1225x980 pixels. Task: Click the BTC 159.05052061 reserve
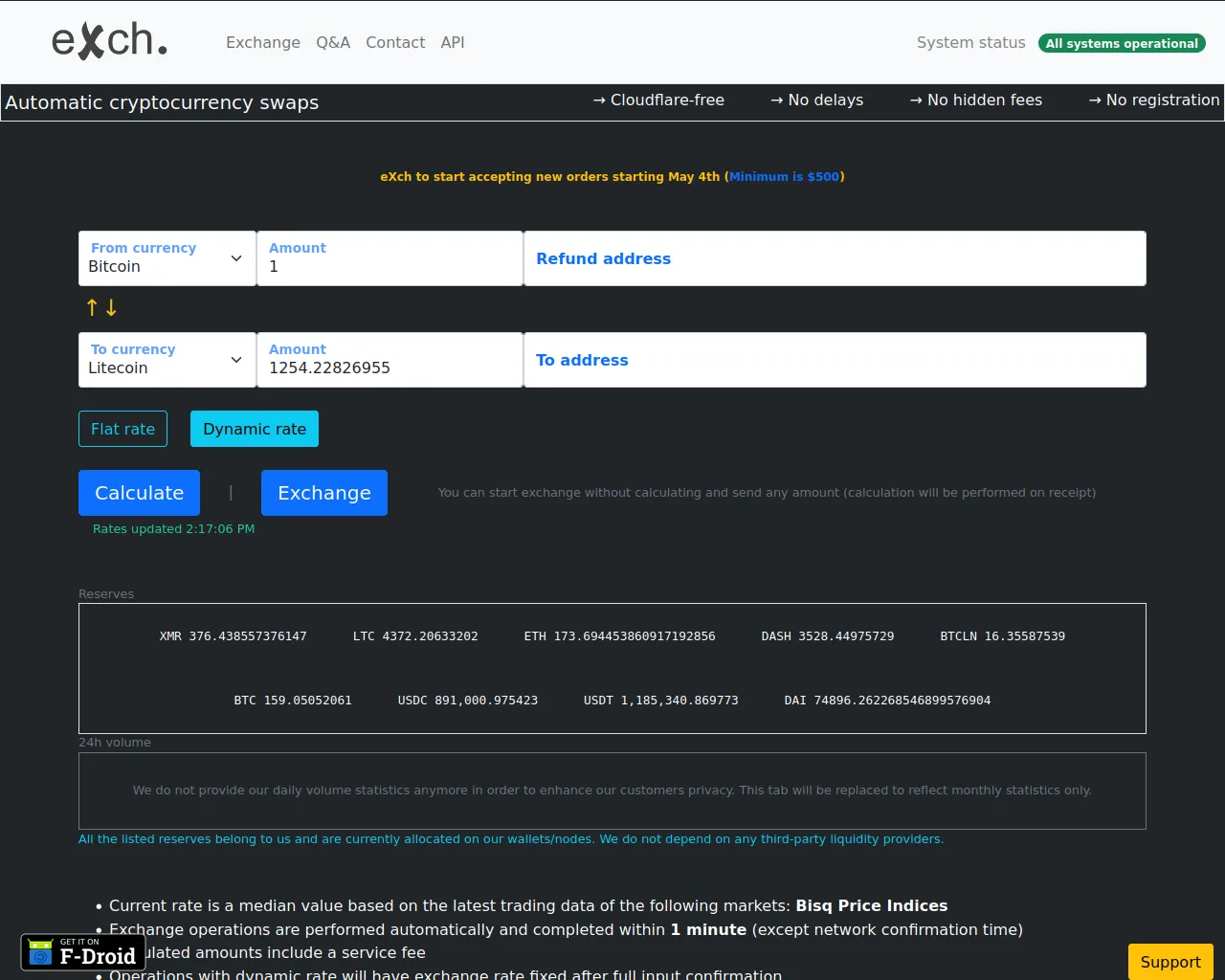(293, 700)
